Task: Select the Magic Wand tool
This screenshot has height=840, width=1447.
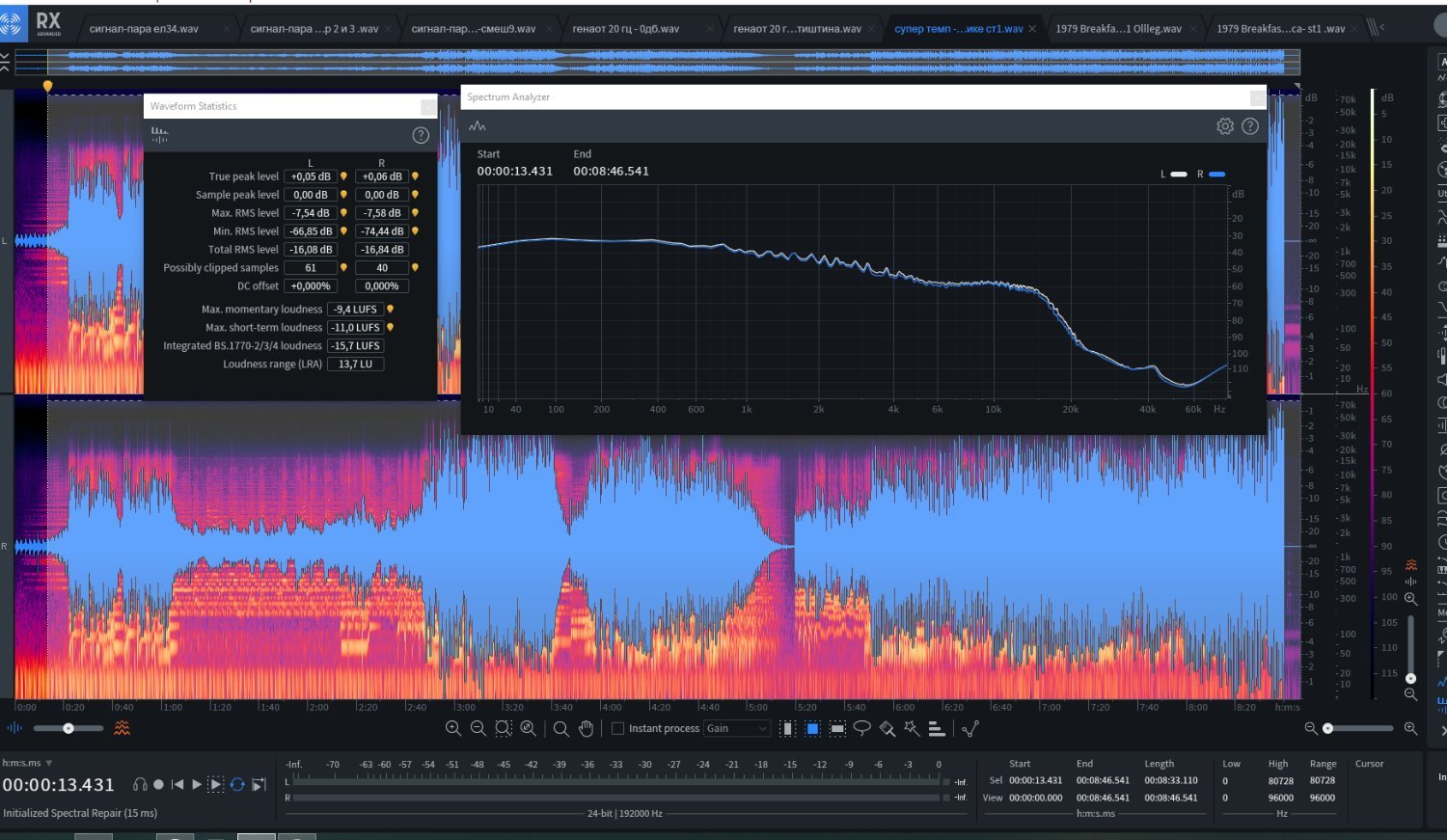Action: 912,729
